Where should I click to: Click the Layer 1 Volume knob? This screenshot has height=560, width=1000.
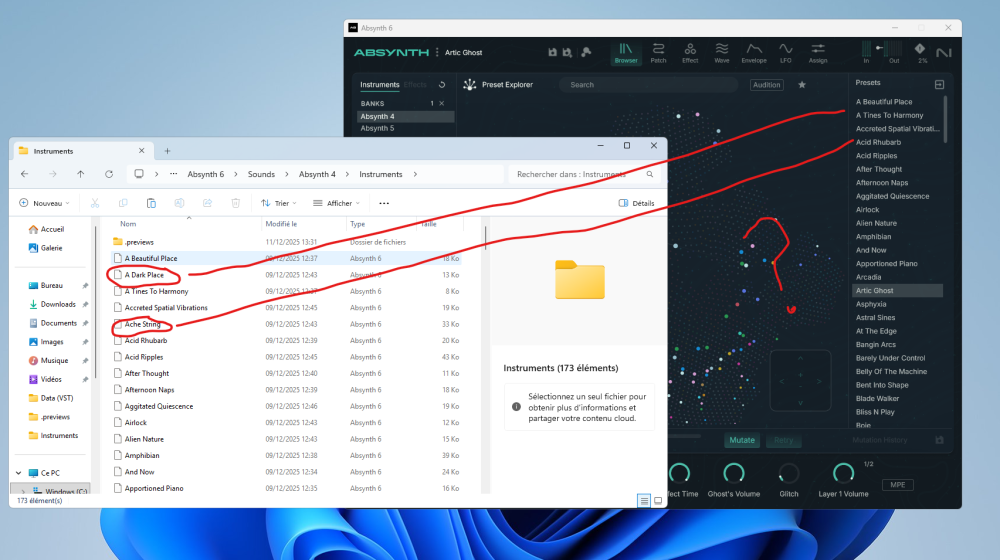click(843, 473)
